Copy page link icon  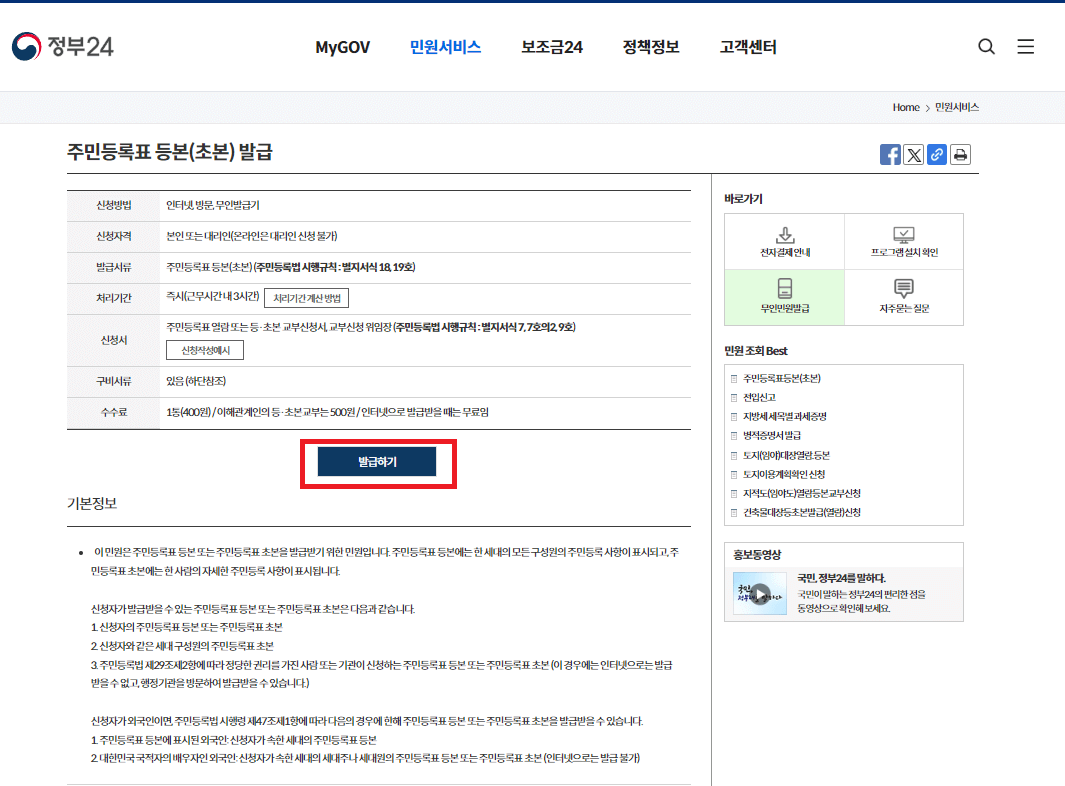click(937, 154)
